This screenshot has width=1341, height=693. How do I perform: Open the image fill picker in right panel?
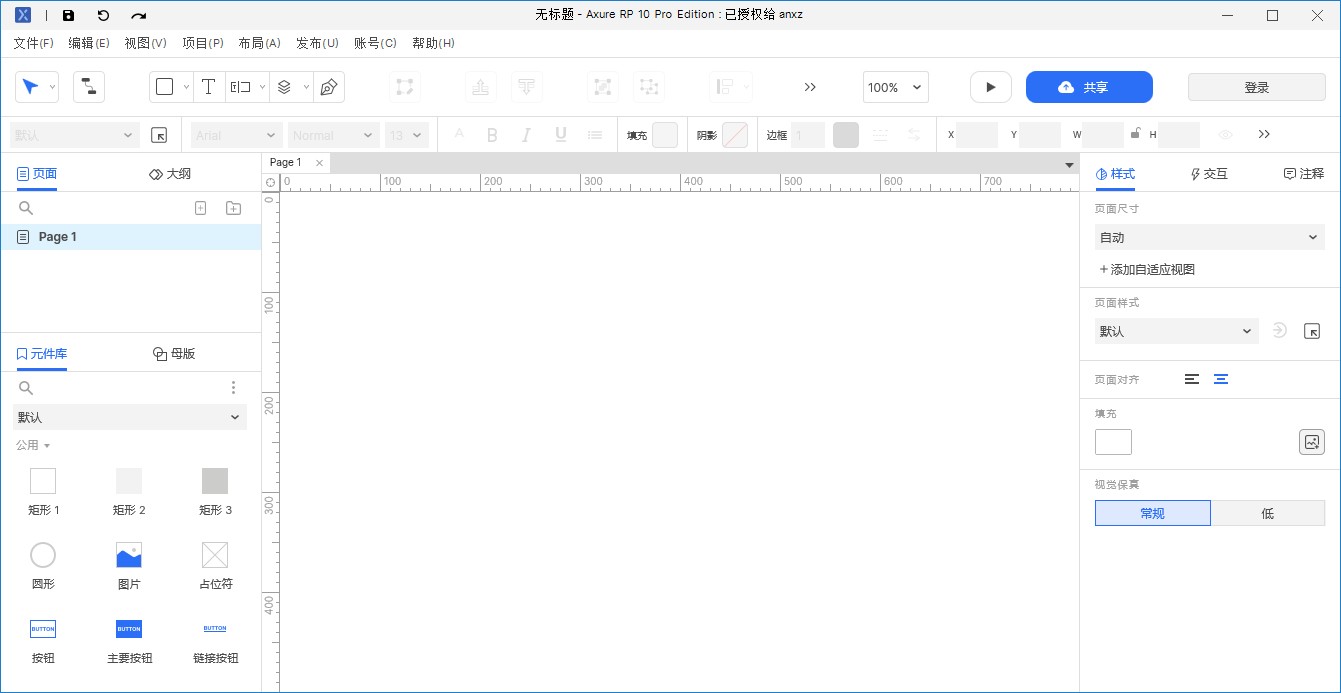click(1311, 441)
